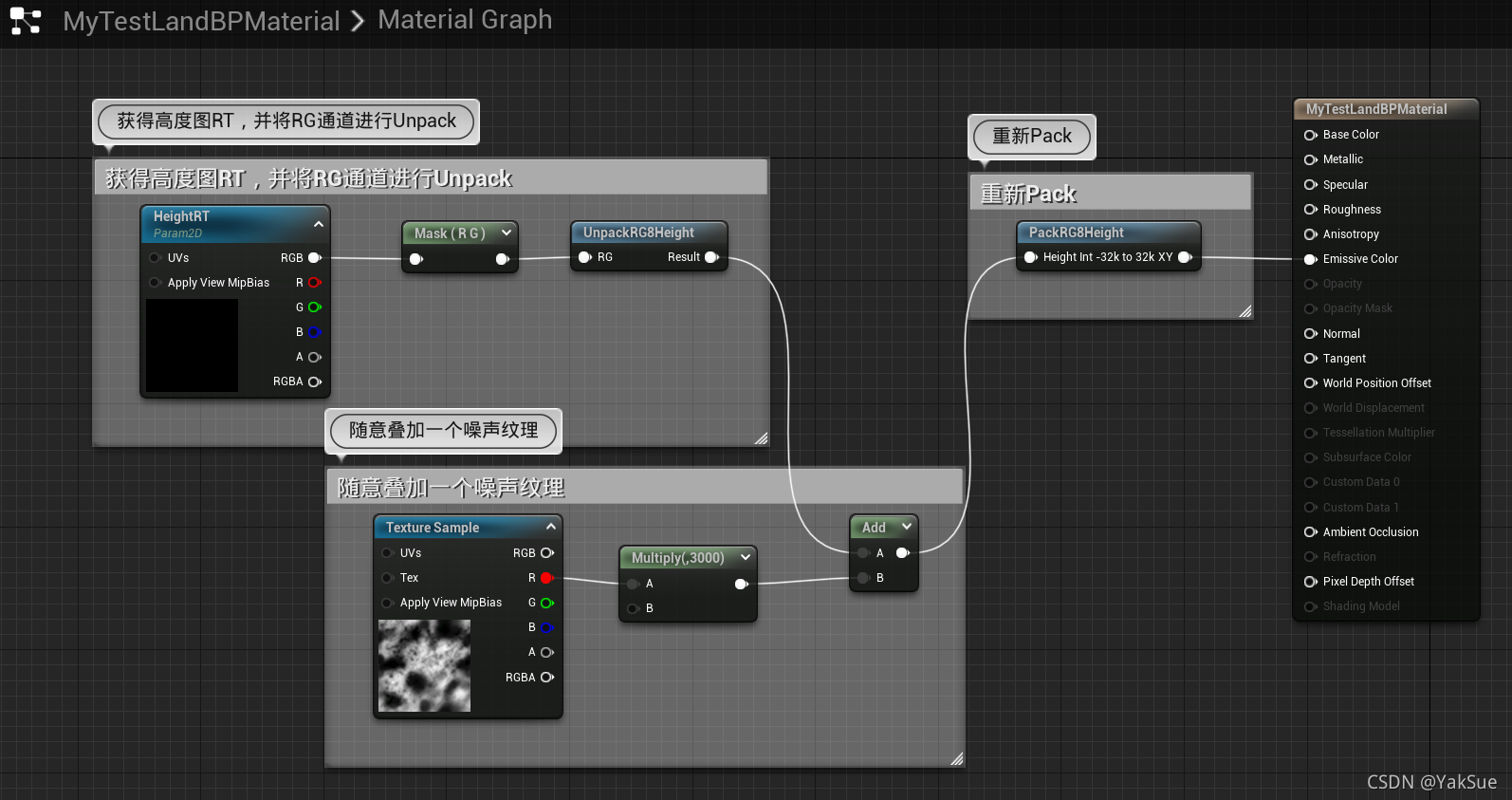Click HeightRT RGBA output pin
The height and width of the screenshot is (800, 1512).
pos(315,381)
